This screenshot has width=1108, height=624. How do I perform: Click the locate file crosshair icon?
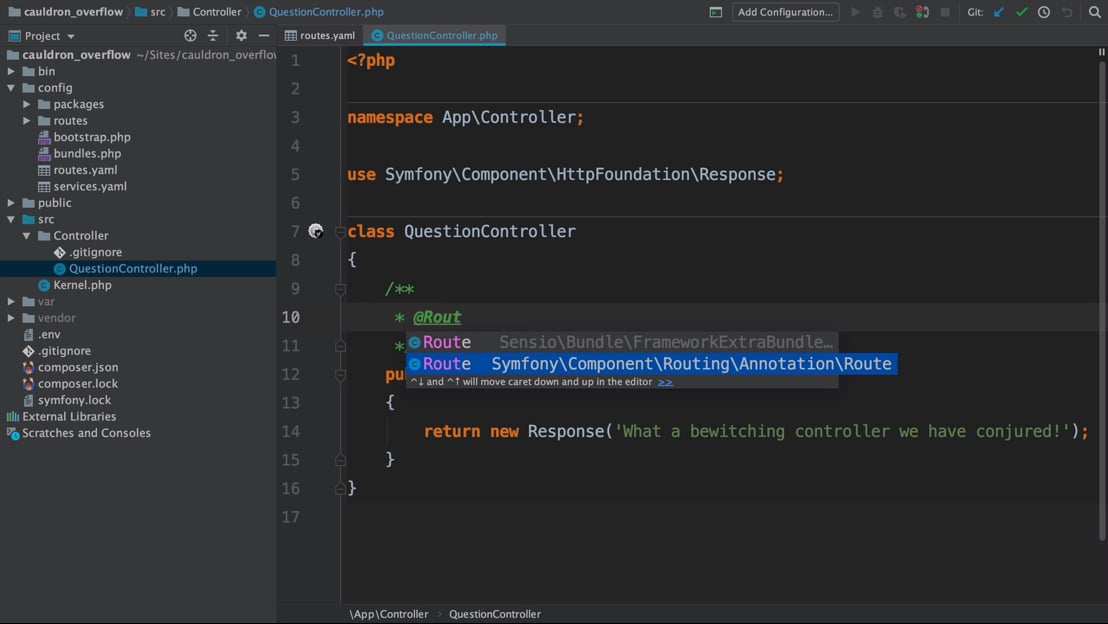190,35
